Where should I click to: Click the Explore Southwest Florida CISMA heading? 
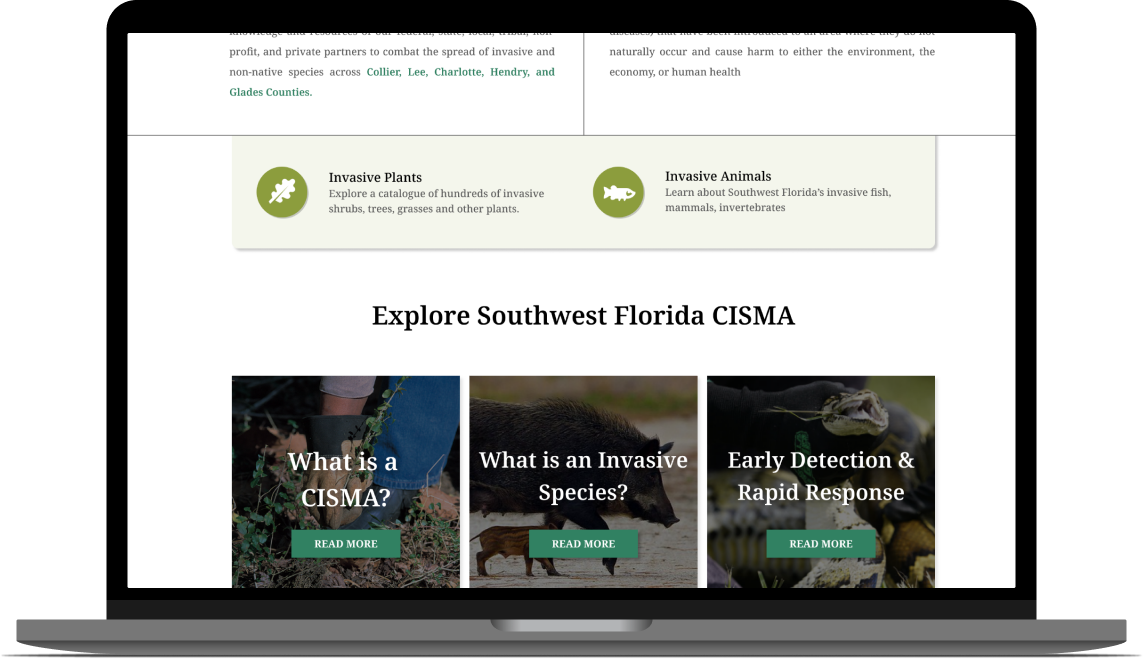(x=583, y=316)
